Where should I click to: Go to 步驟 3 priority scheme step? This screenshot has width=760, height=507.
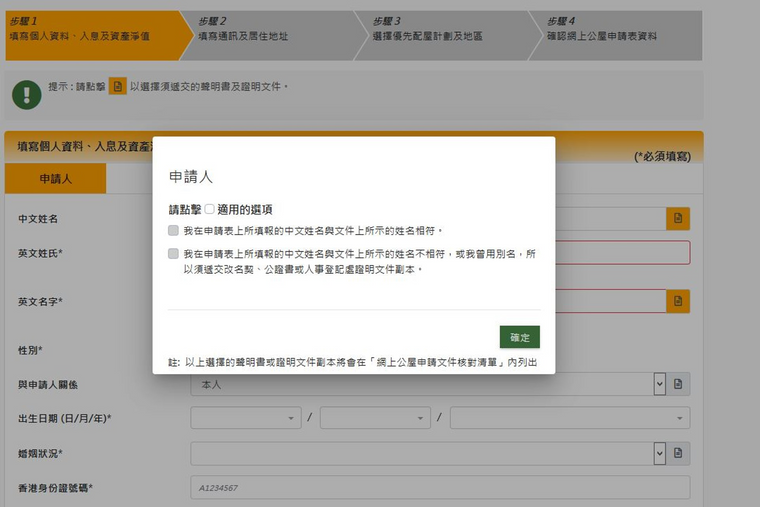(448, 35)
